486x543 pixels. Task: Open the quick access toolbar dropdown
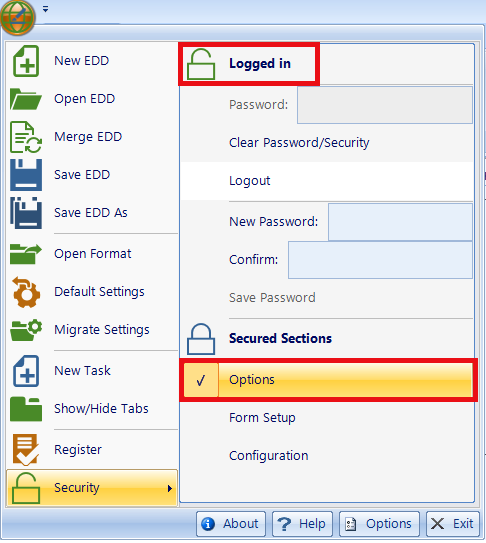point(45,9)
